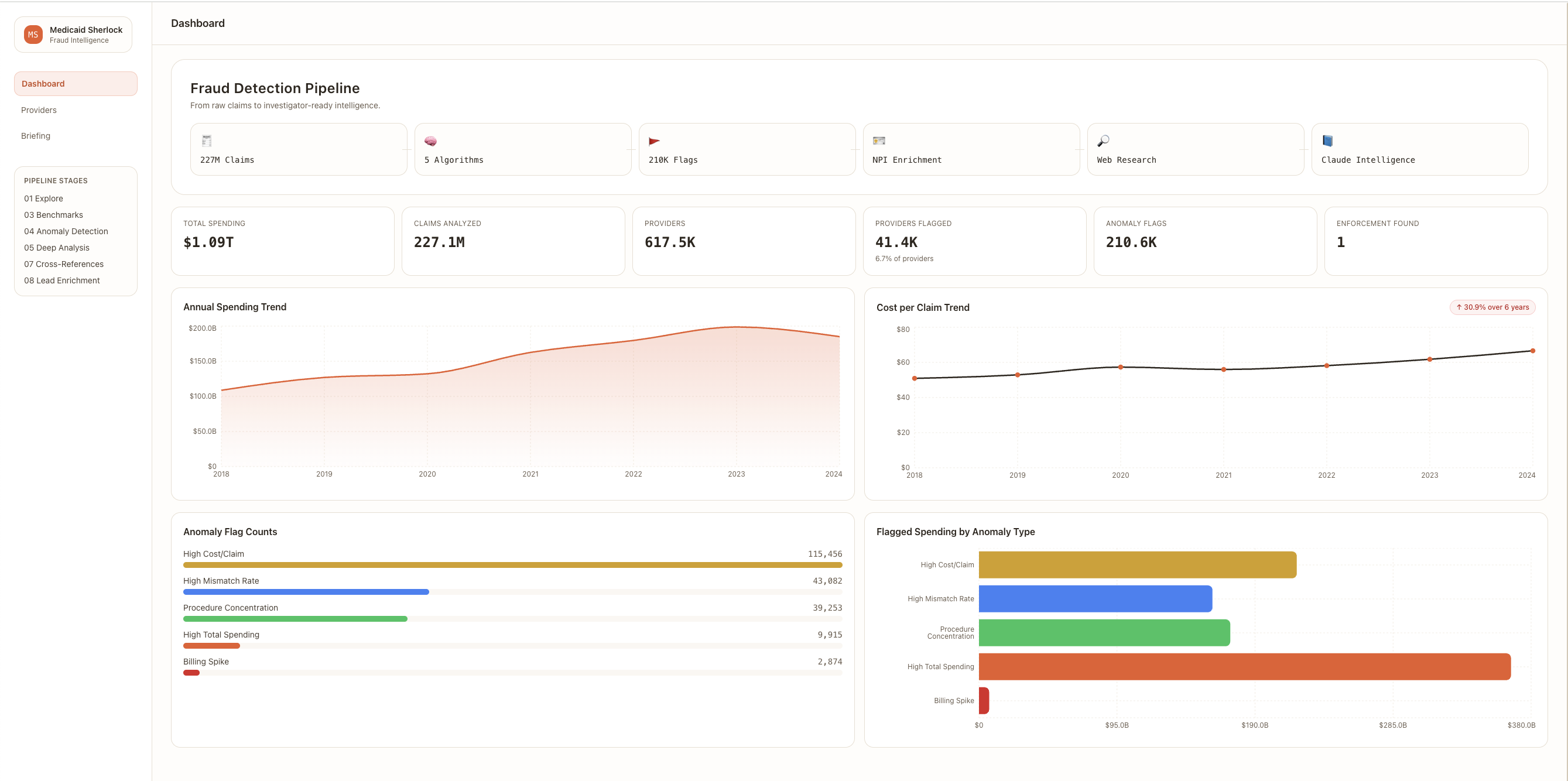
Task: Click the Claude Intelligence book icon
Action: coord(1327,141)
